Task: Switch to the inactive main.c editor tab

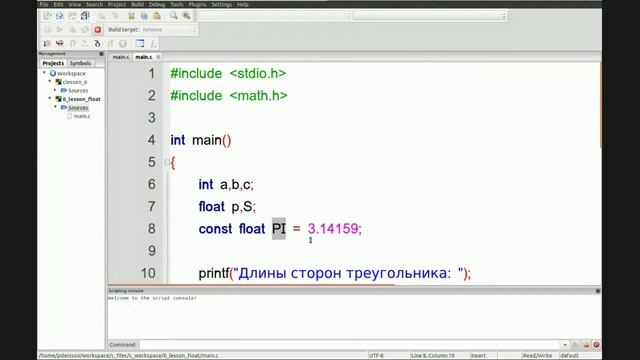Action: pos(121,57)
